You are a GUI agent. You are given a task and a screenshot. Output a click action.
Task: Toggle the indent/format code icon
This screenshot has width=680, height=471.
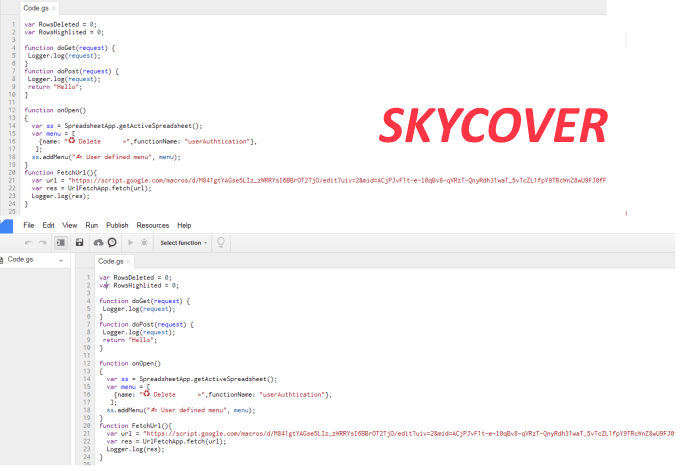pyautogui.click(x=61, y=243)
